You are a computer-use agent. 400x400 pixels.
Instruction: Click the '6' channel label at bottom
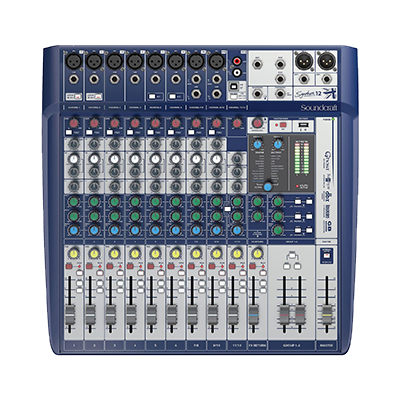pyautogui.click(x=176, y=345)
